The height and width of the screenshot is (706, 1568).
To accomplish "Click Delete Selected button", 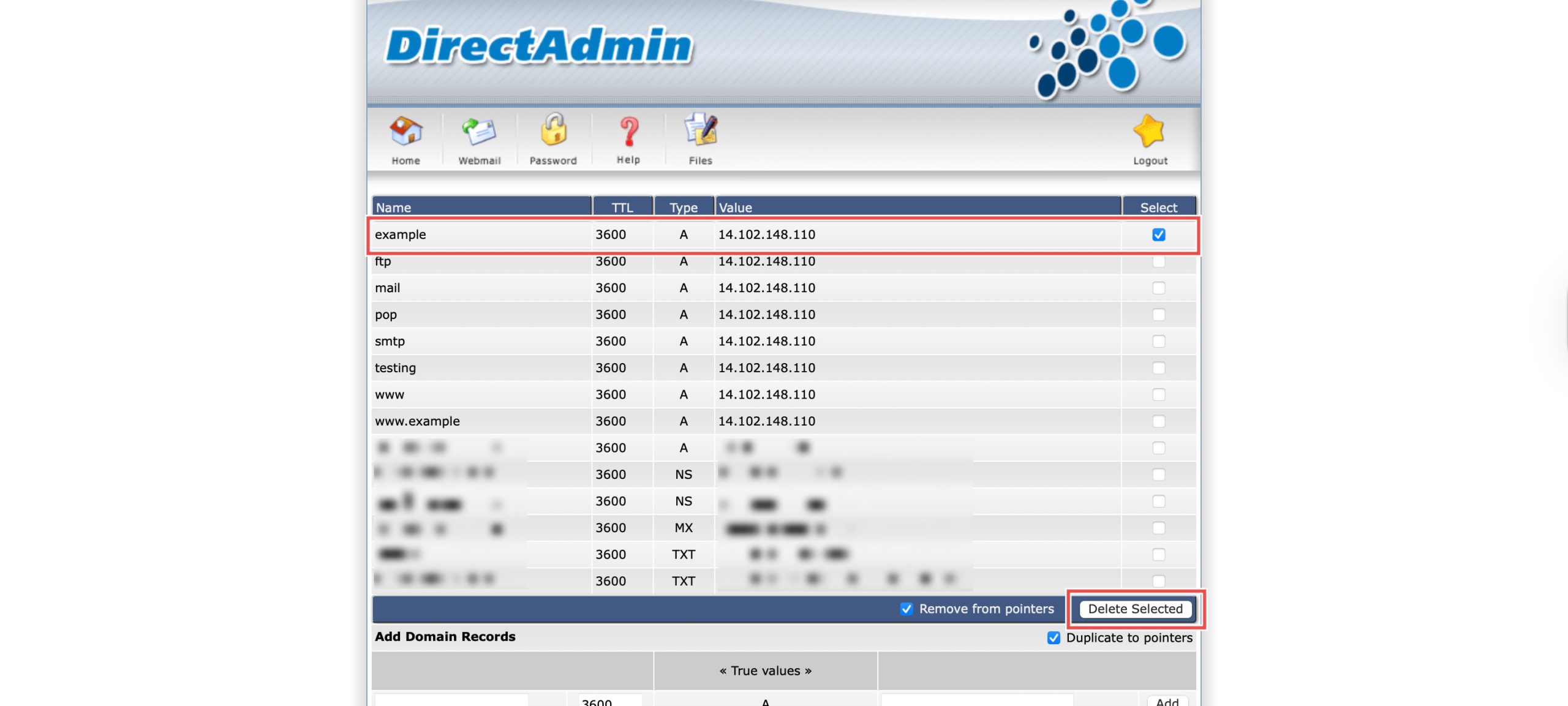I will click(x=1135, y=609).
